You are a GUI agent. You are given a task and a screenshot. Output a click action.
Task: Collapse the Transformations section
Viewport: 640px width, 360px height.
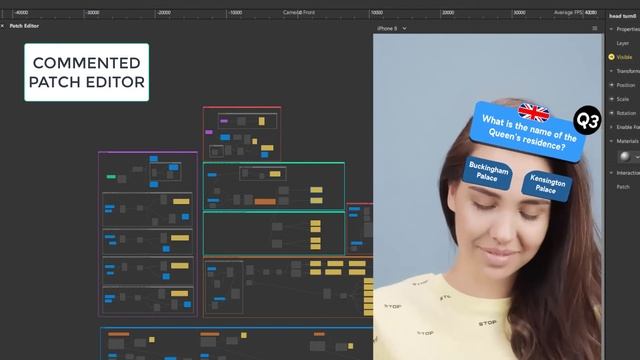point(611,71)
